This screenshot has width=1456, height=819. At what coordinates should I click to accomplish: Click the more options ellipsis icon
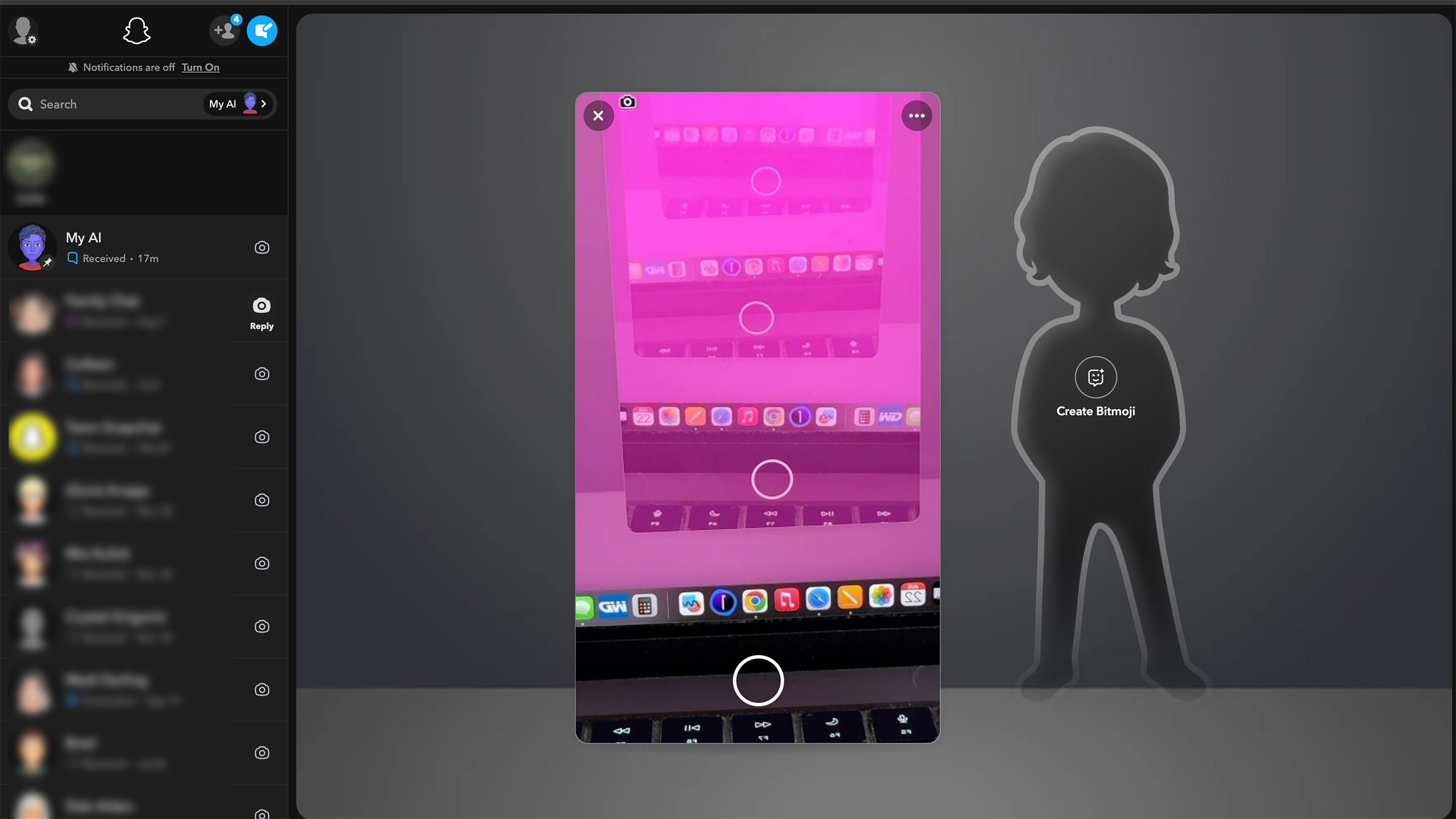[916, 115]
